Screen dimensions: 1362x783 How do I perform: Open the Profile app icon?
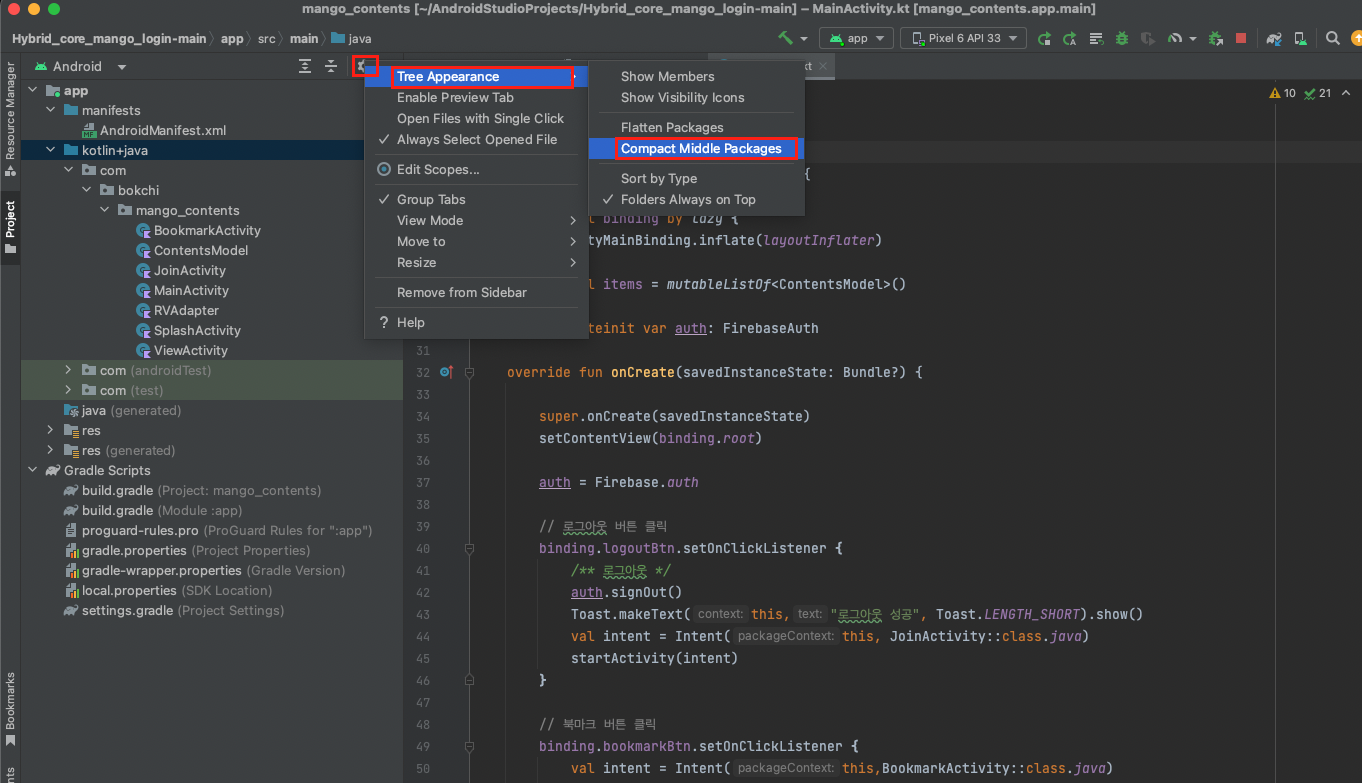click(x=1176, y=39)
